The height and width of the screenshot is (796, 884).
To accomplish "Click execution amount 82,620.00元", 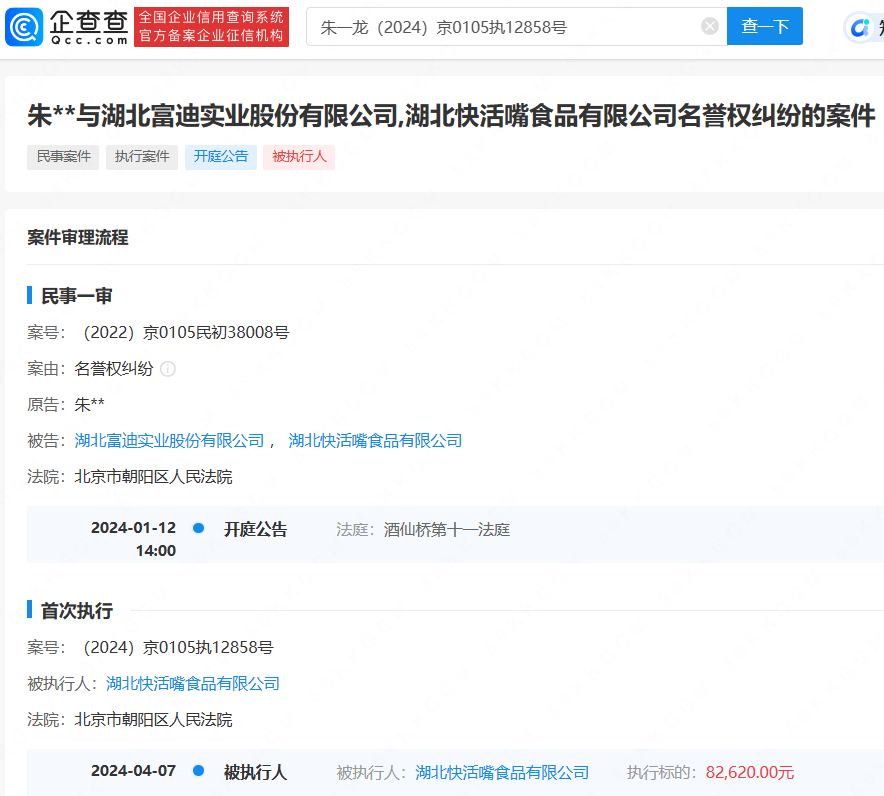I will click(x=750, y=772).
